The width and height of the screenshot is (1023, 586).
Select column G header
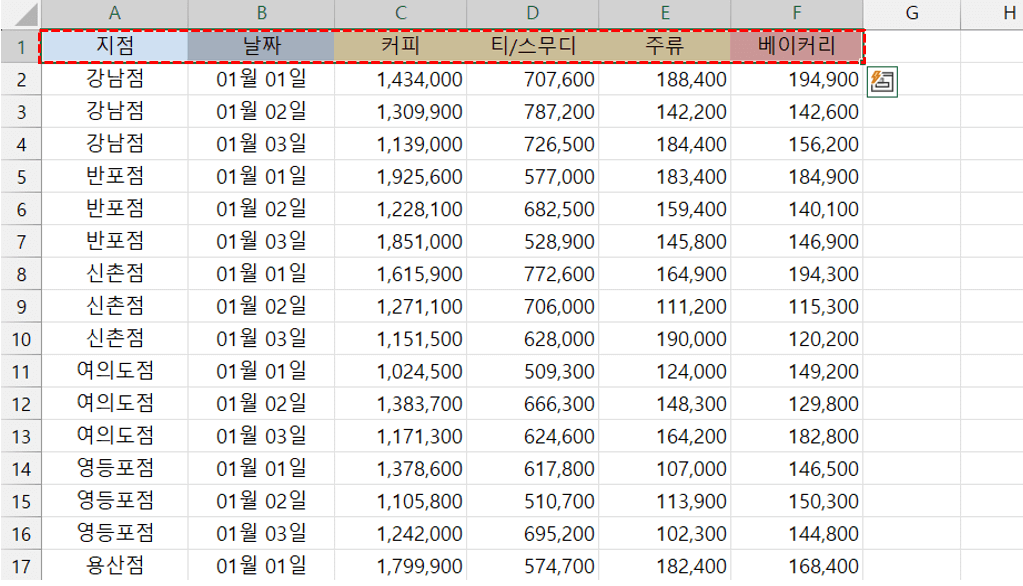point(911,13)
